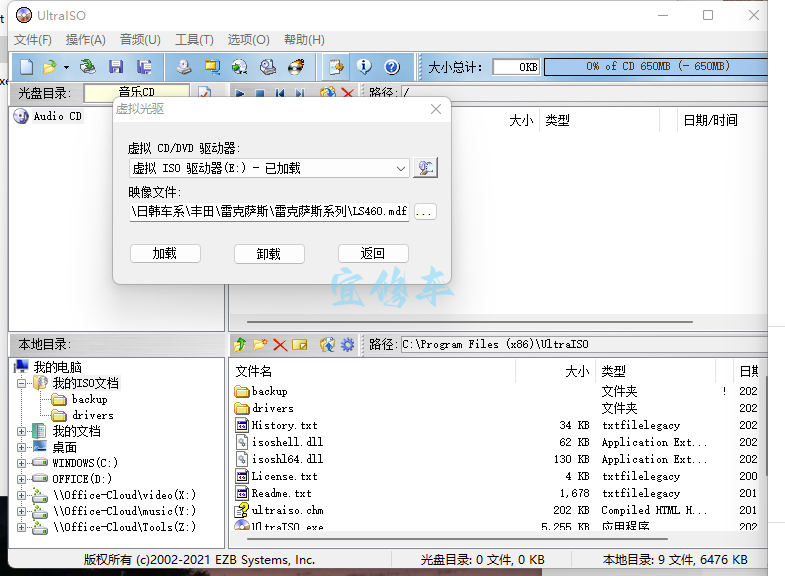Click the Information 'i' toolbar icon
Screen dimensions: 785x576
pyautogui.click(x=364, y=67)
